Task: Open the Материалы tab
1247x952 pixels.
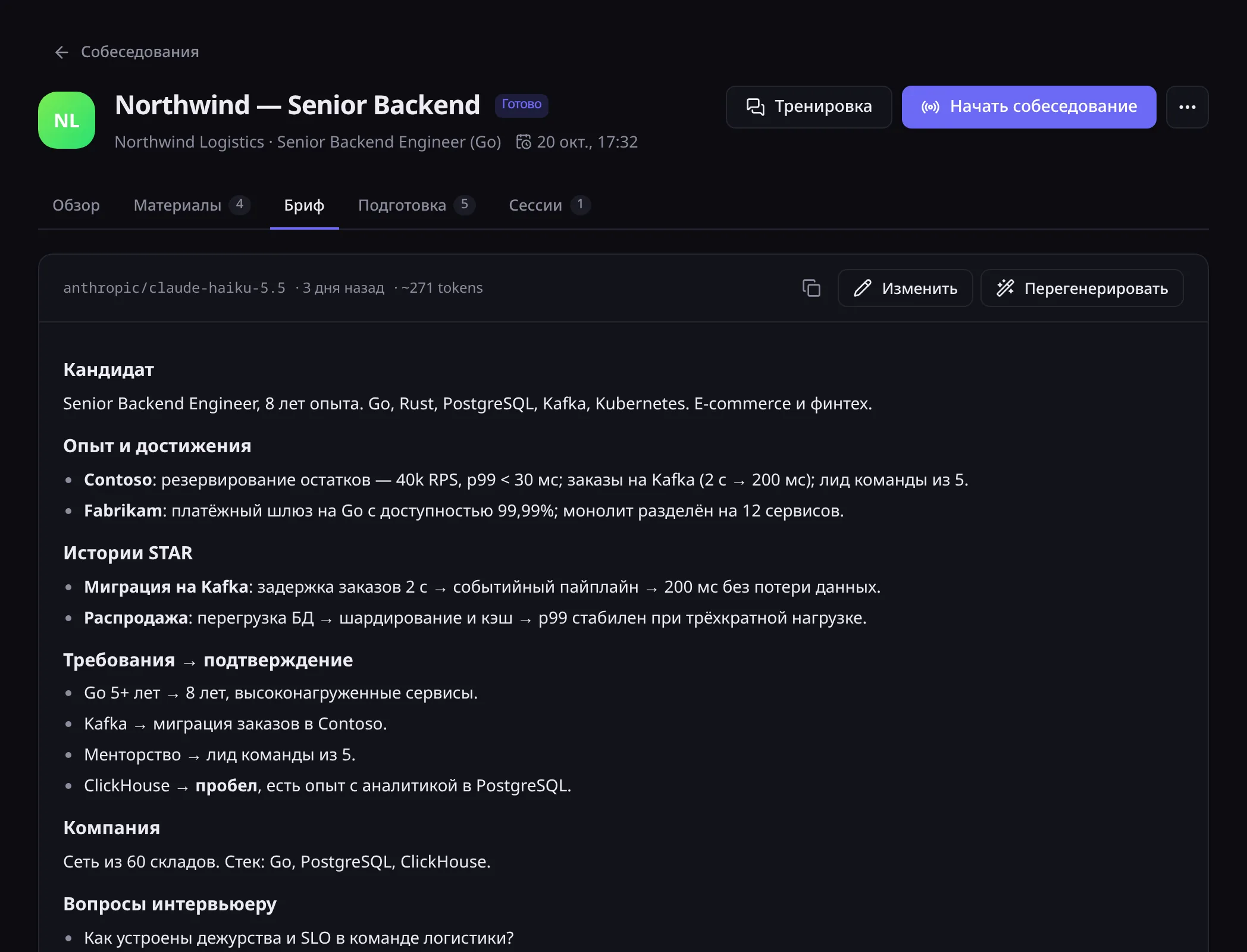Action: (x=192, y=205)
